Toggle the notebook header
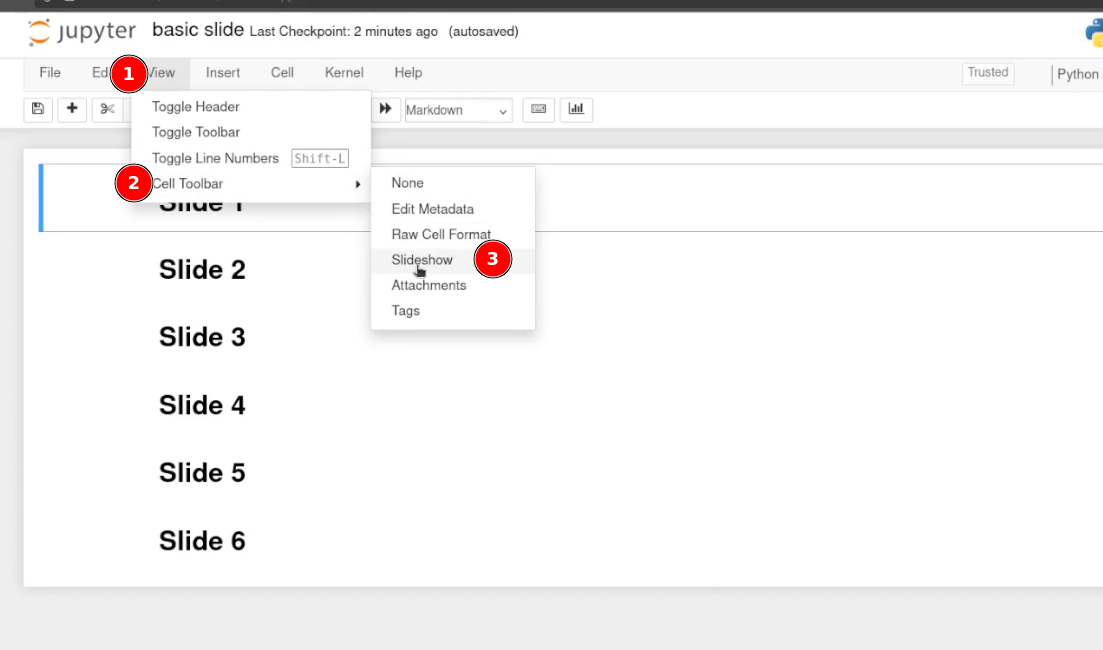 (196, 107)
